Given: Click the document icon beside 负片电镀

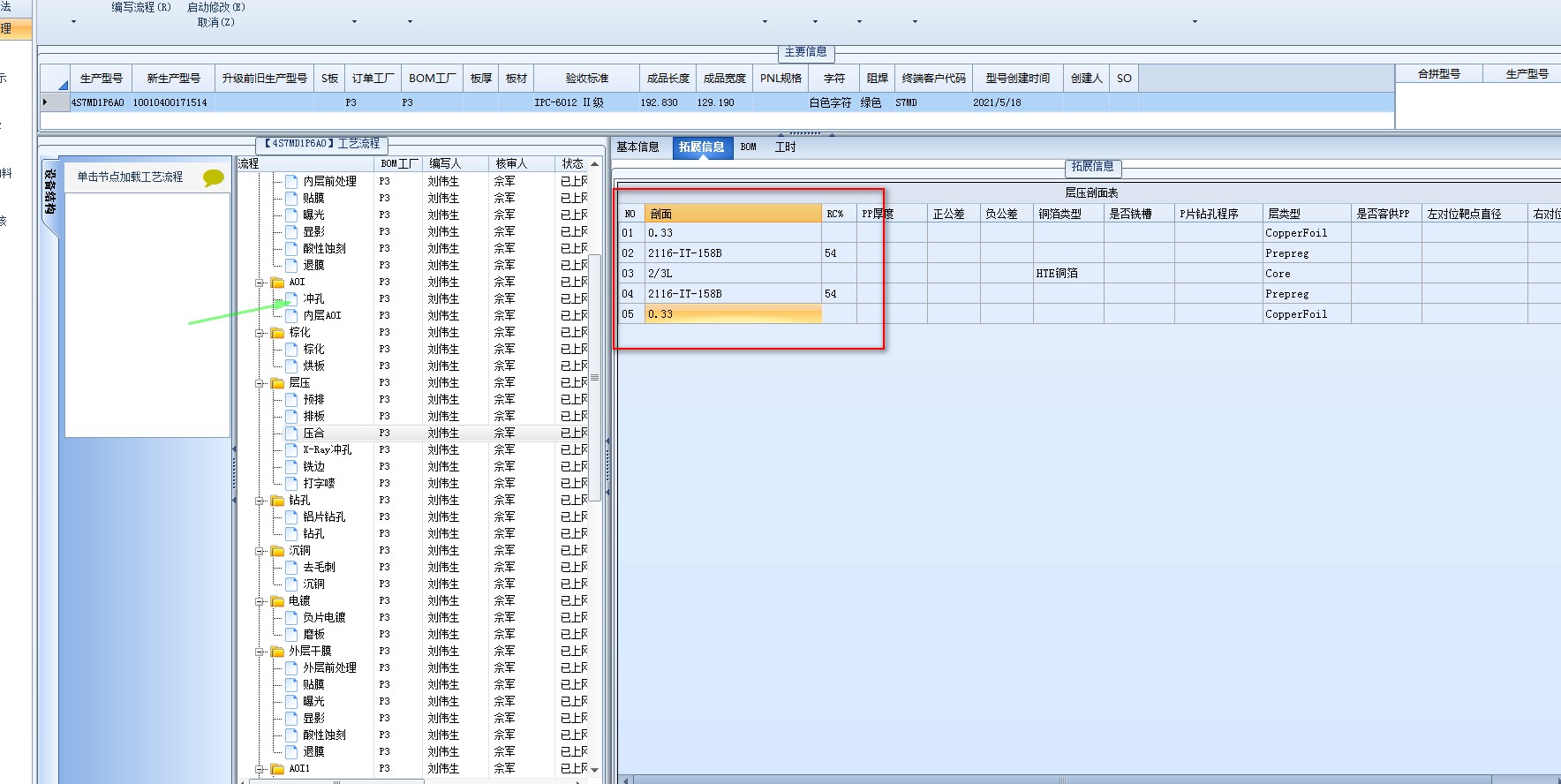Looking at the screenshot, I should pyautogui.click(x=291, y=617).
